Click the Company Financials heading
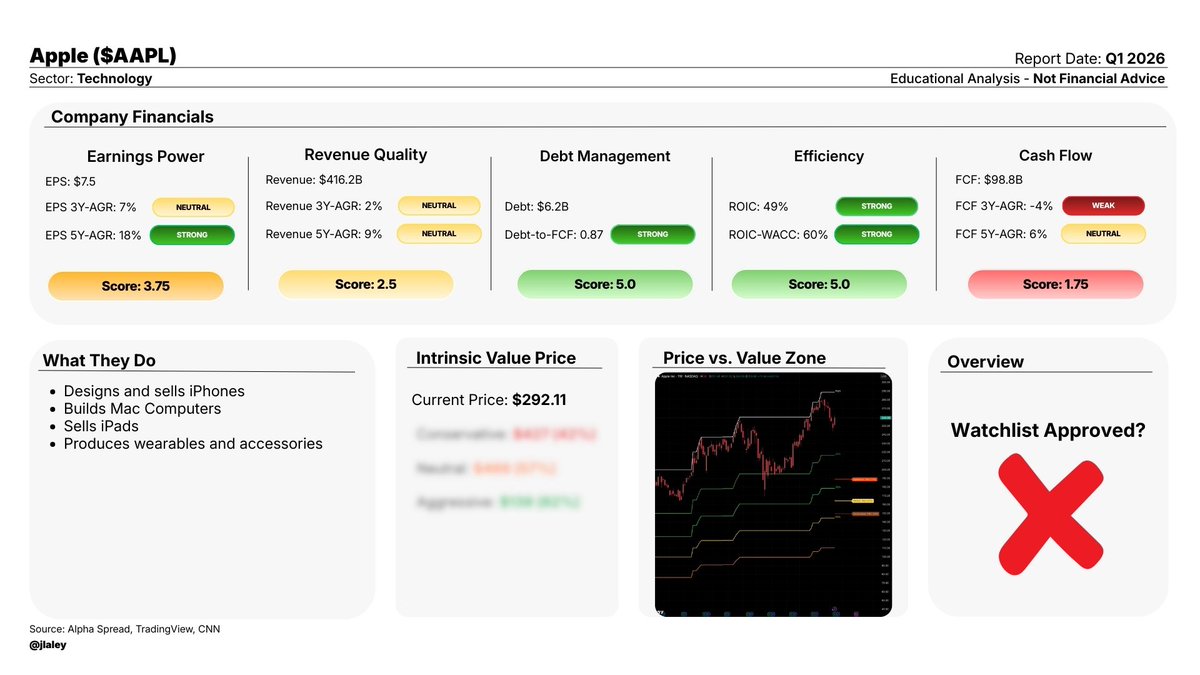The image size is (1200, 675). tap(132, 117)
